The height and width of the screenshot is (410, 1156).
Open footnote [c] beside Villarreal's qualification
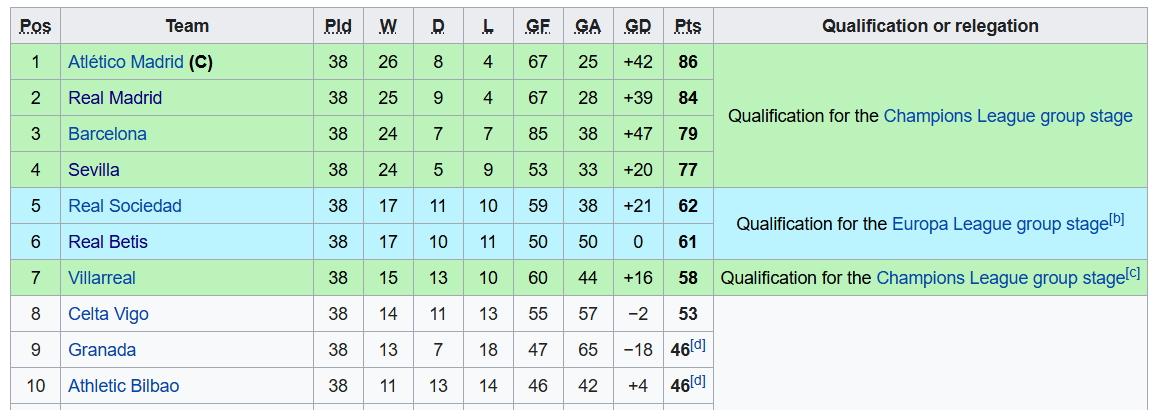(x=1132, y=273)
